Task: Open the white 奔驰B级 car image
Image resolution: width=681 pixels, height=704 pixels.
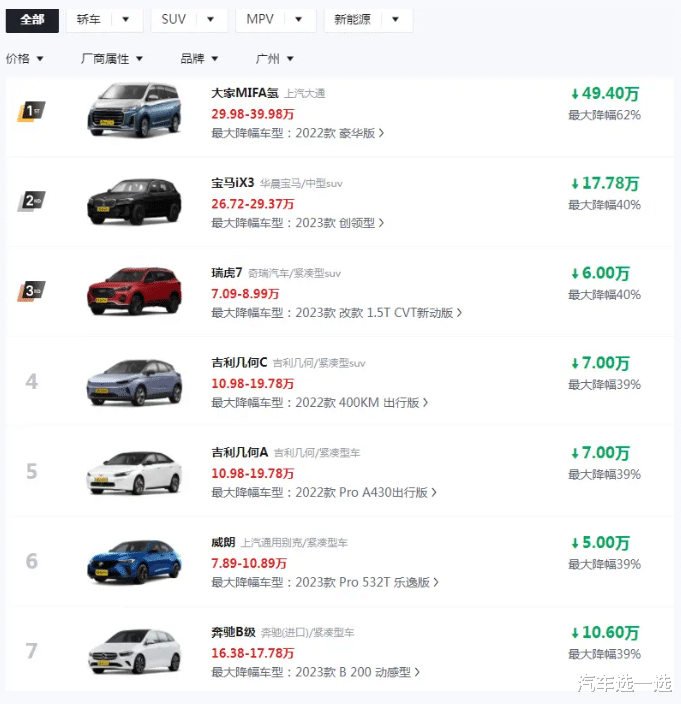Action: click(x=134, y=651)
